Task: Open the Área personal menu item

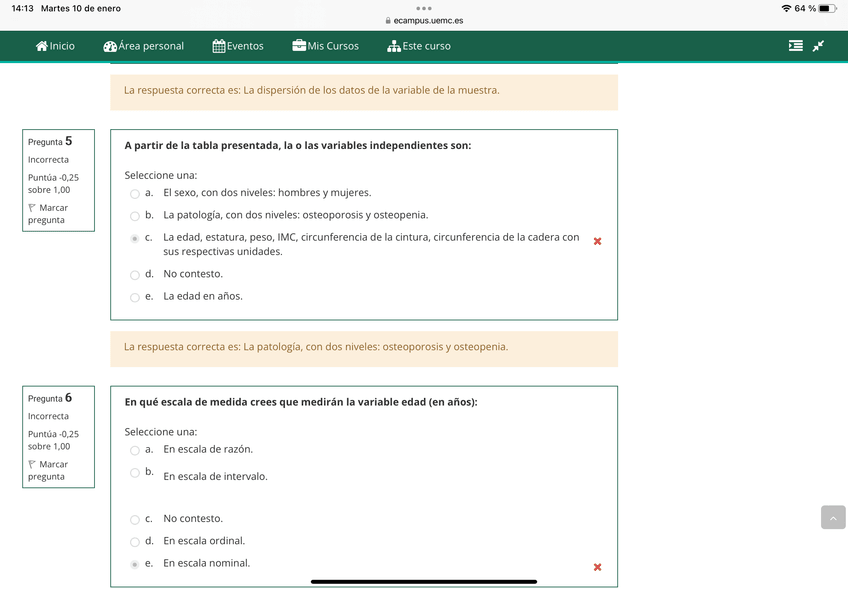Action: (144, 46)
